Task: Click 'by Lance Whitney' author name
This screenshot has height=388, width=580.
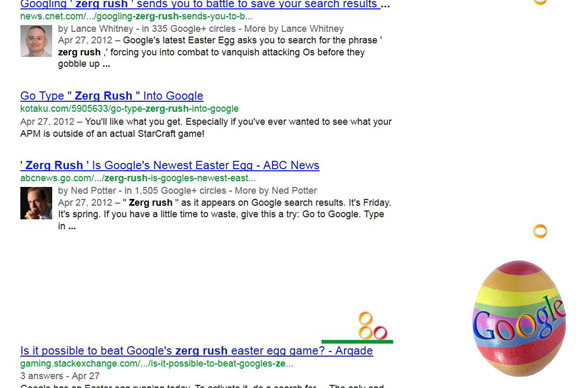Action: tap(95, 29)
